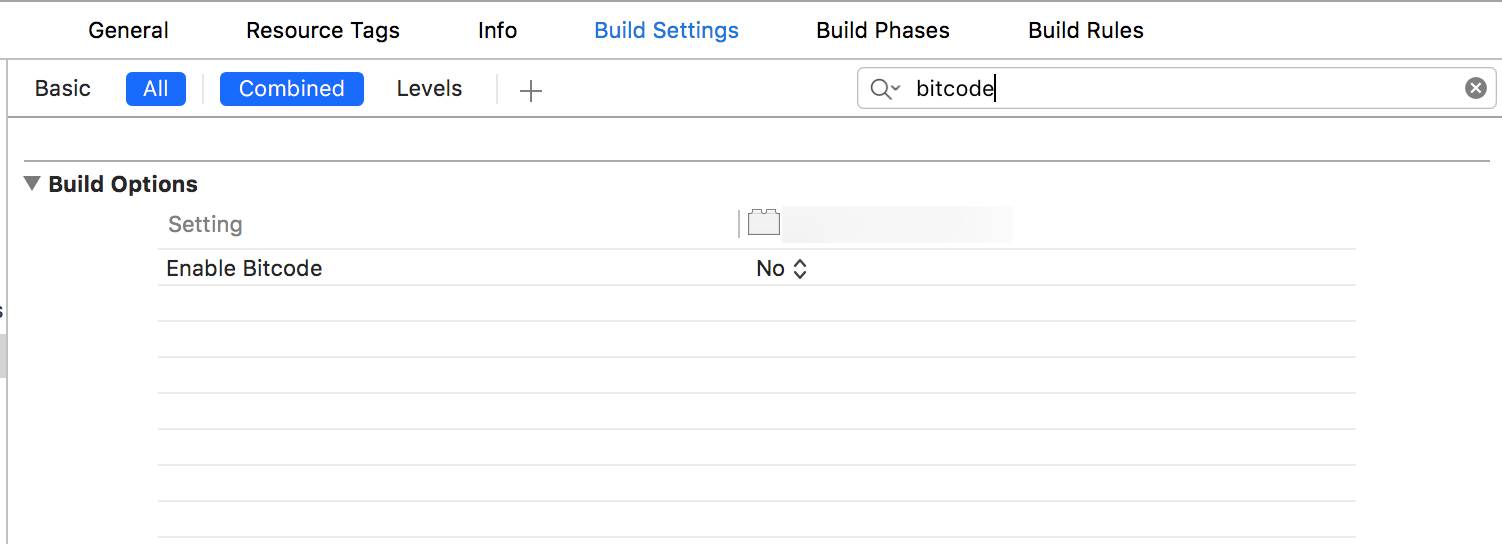
Task: Add a build setting with plus icon
Action: [531, 90]
